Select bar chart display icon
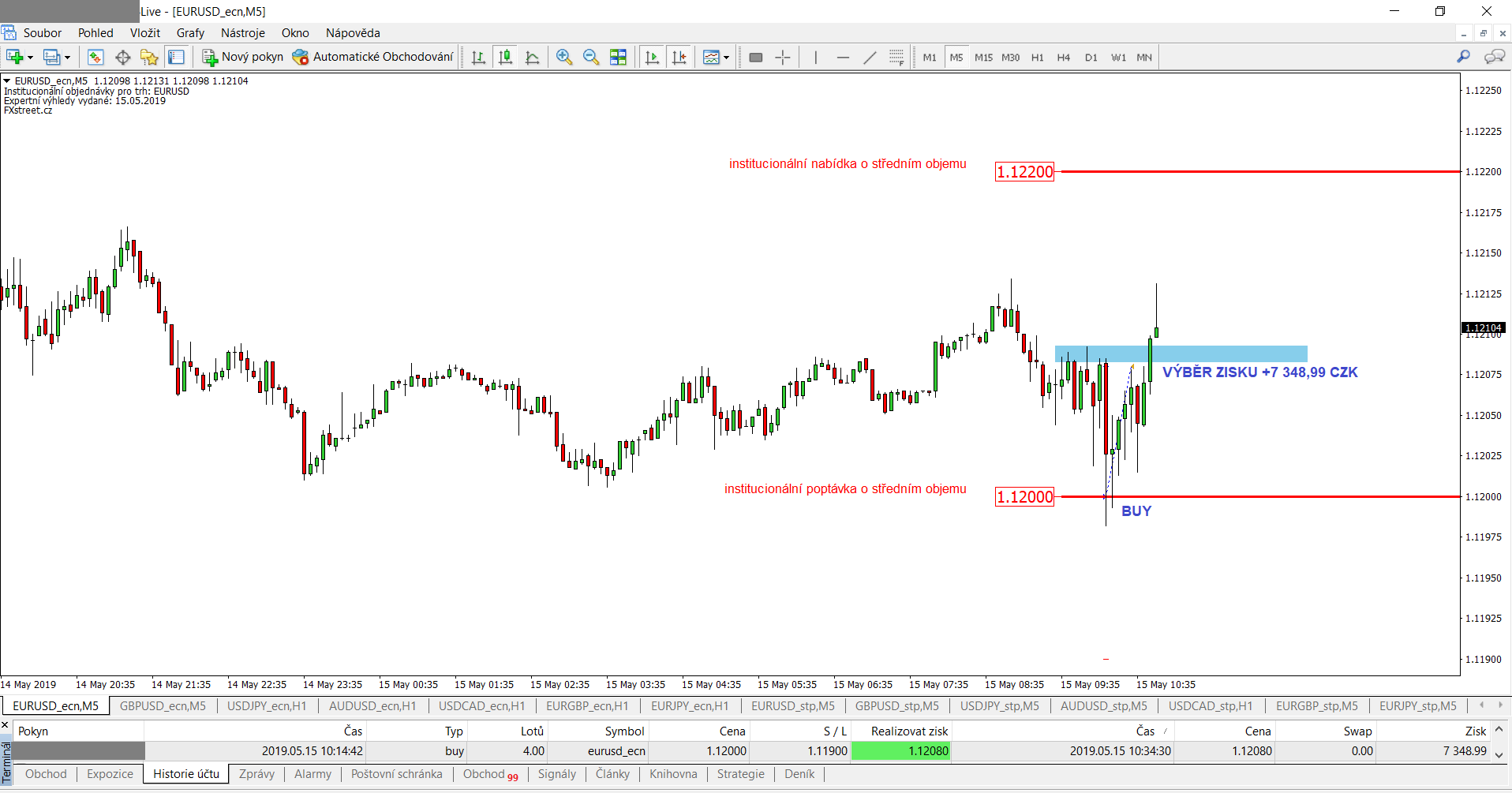Screen dimensions: 1512x793 [x=478, y=57]
